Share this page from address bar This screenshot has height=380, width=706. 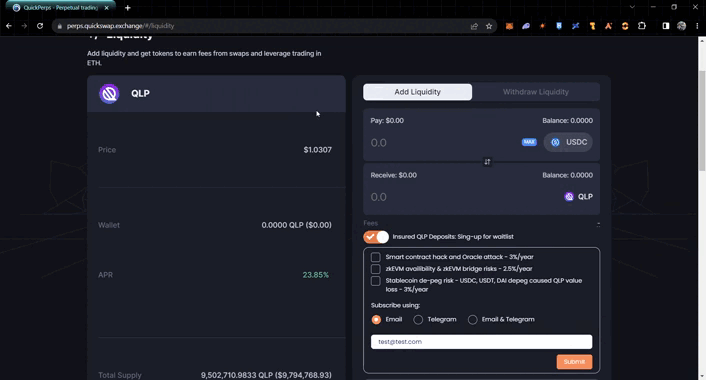point(474,26)
